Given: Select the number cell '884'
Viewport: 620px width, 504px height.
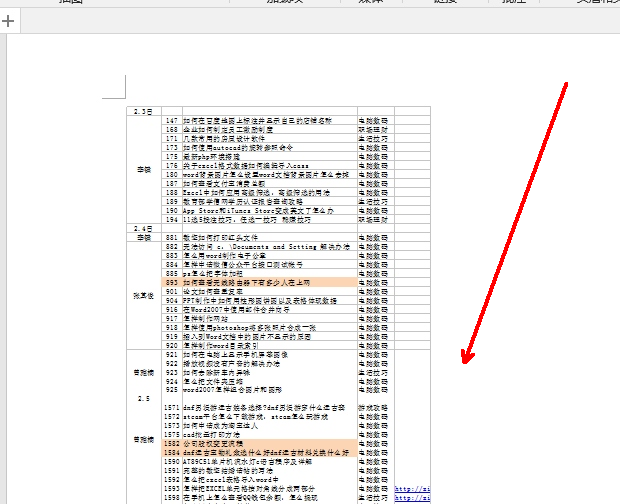Looking at the screenshot, I should (172, 264).
